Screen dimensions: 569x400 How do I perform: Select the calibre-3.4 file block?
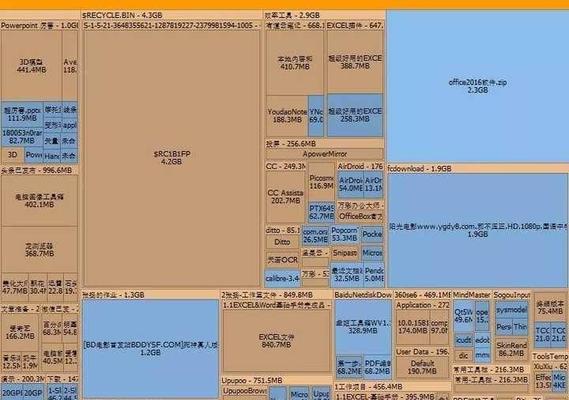tap(282, 278)
